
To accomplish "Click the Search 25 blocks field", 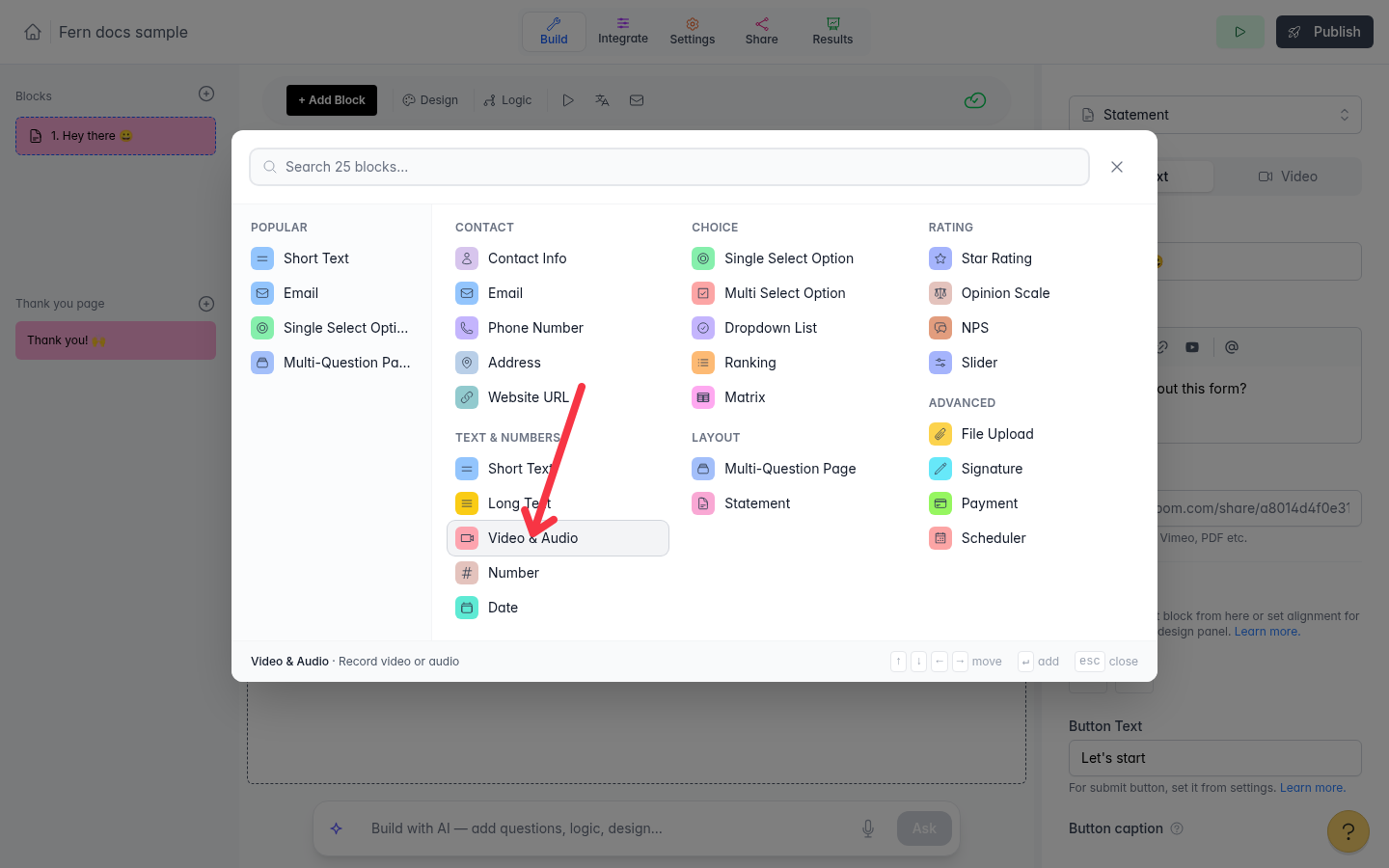I will click(x=669, y=167).
